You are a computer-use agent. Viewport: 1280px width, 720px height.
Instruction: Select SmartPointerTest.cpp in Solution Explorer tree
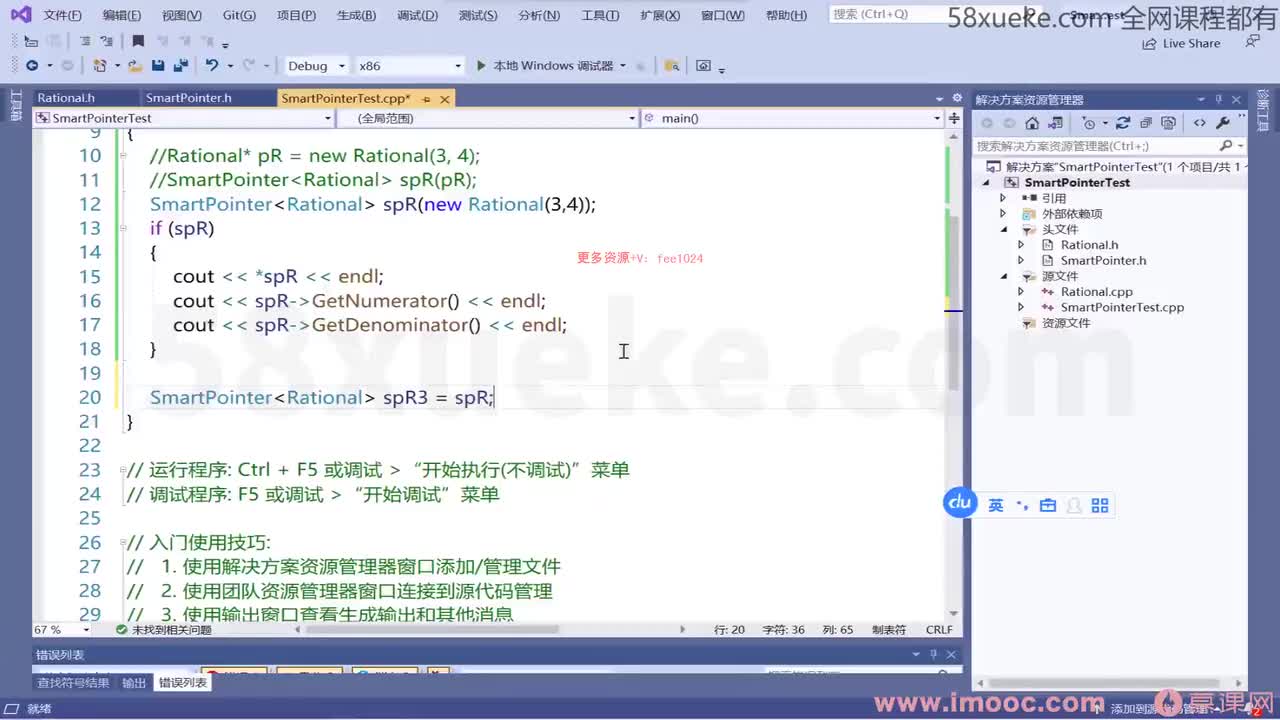coord(1122,307)
